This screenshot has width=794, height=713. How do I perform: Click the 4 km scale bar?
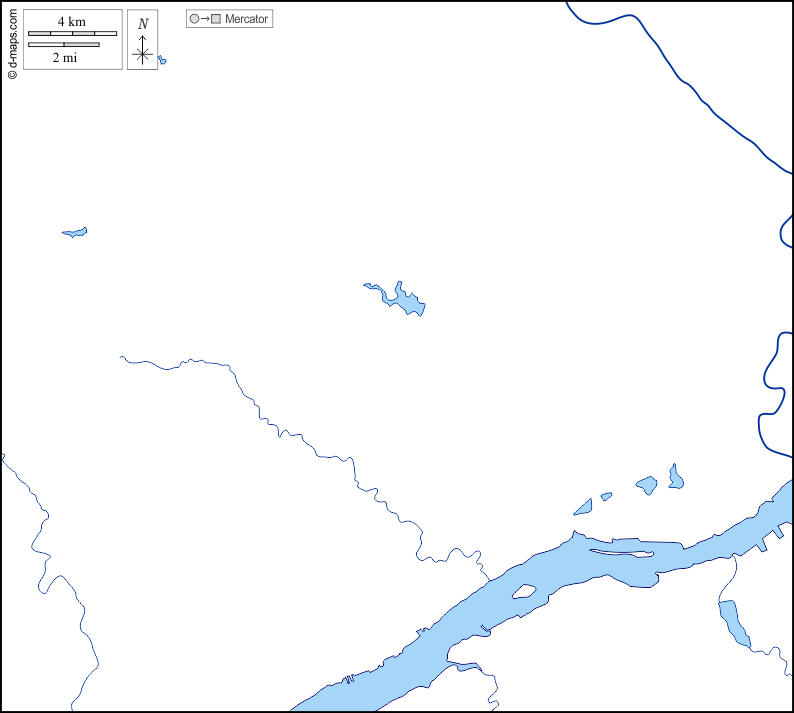(72, 34)
